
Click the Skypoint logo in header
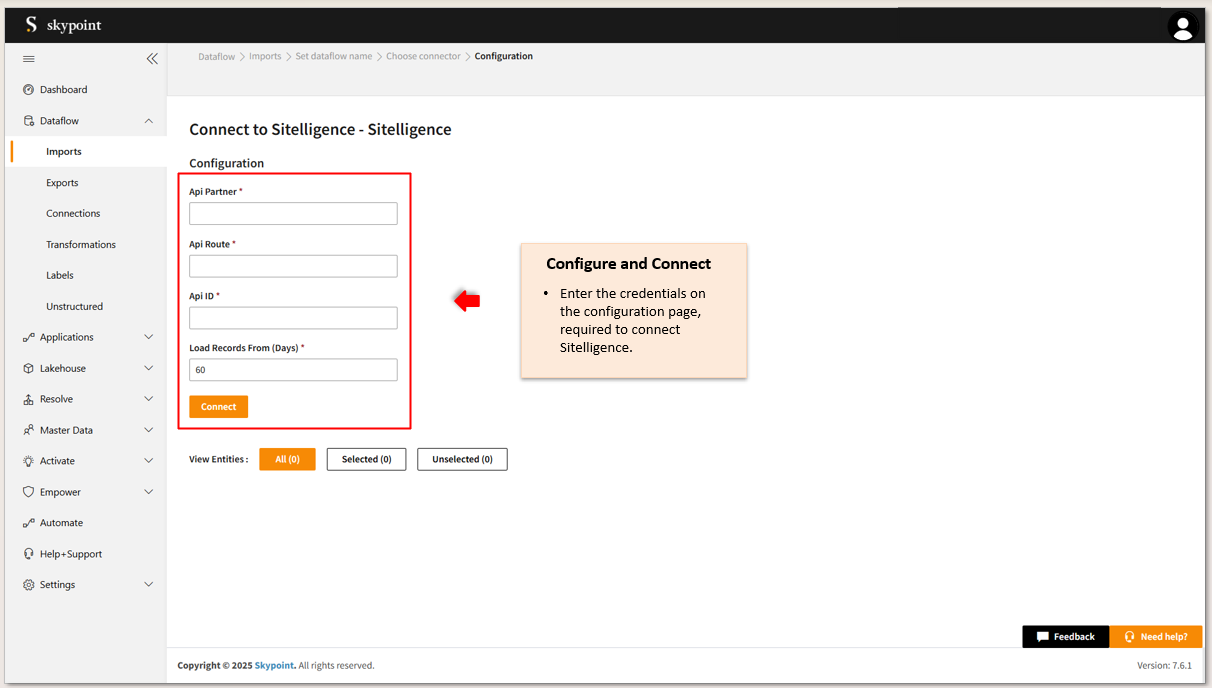[63, 25]
